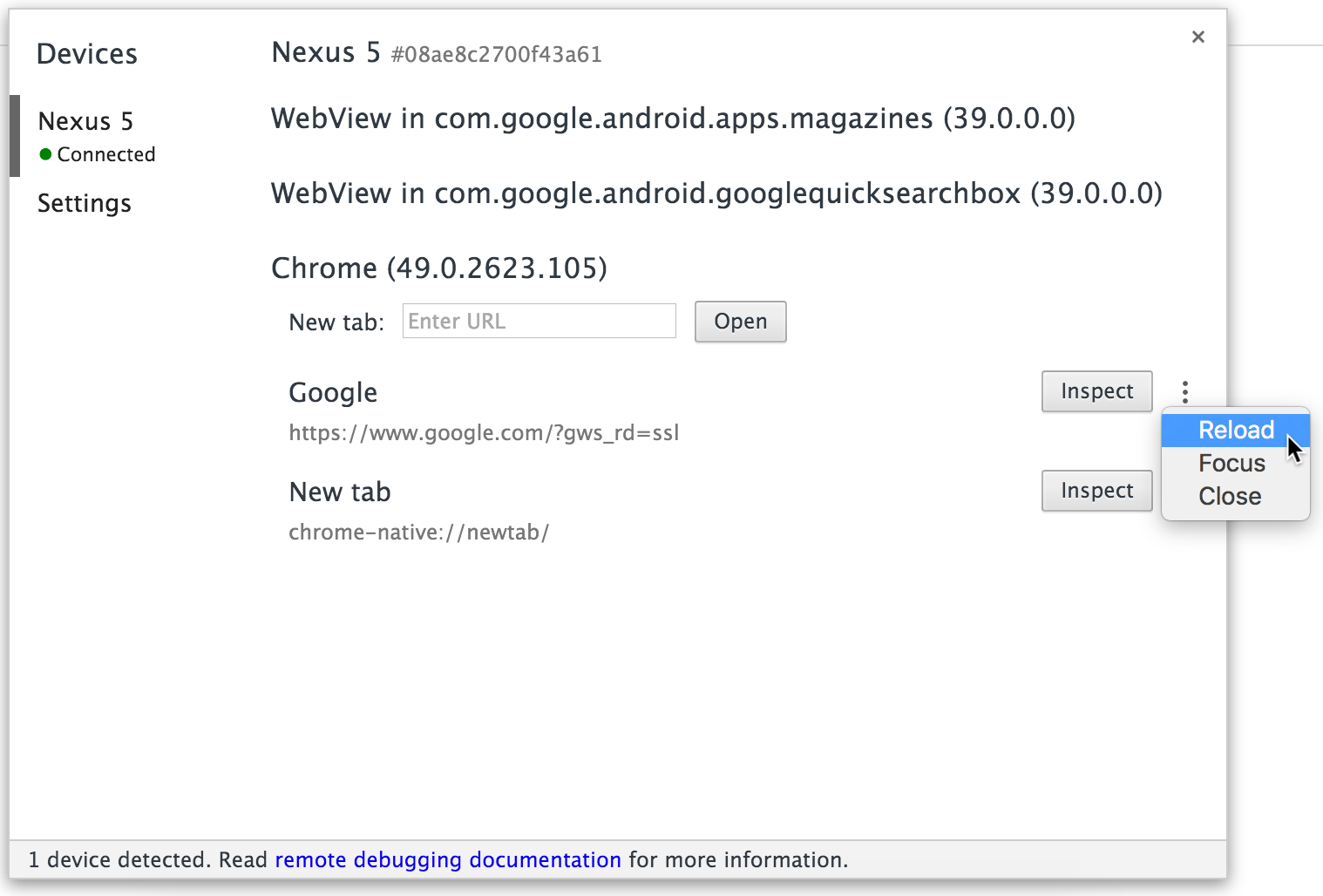Click the '1 device detected' status text
The width and height of the screenshot is (1323, 896).
[x=120, y=860]
